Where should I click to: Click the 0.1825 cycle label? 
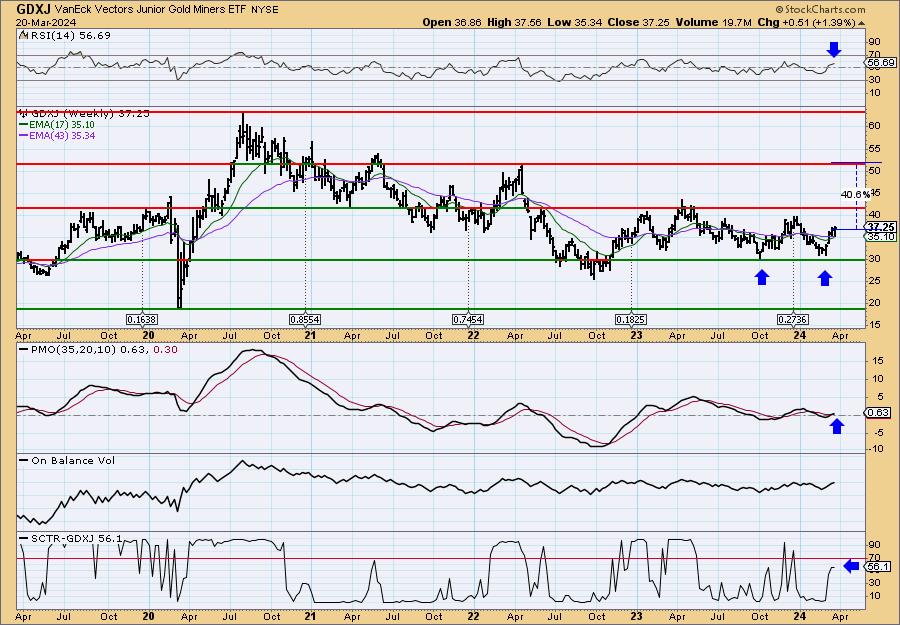[x=631, y=319]
